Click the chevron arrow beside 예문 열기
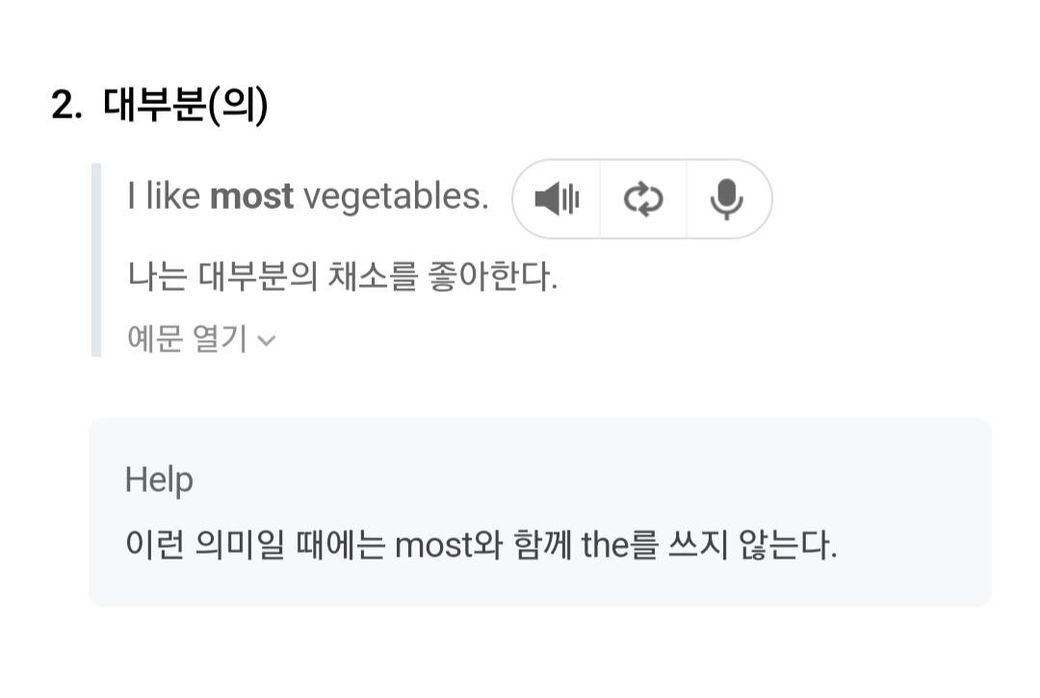The height and width of the screenshot is (698, 1040). tap(266, 340)
